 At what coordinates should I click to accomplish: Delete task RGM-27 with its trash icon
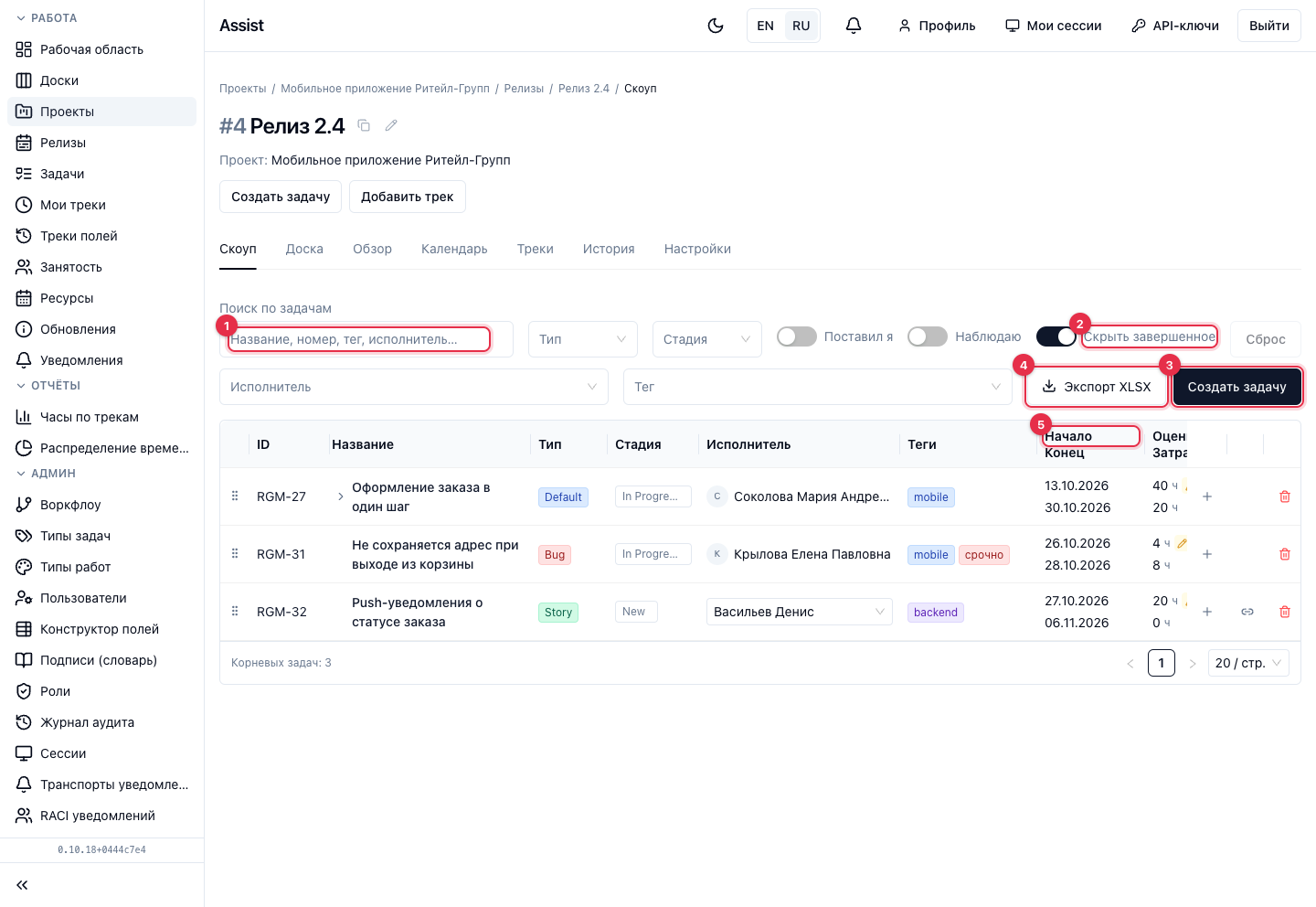point(1285,496)
